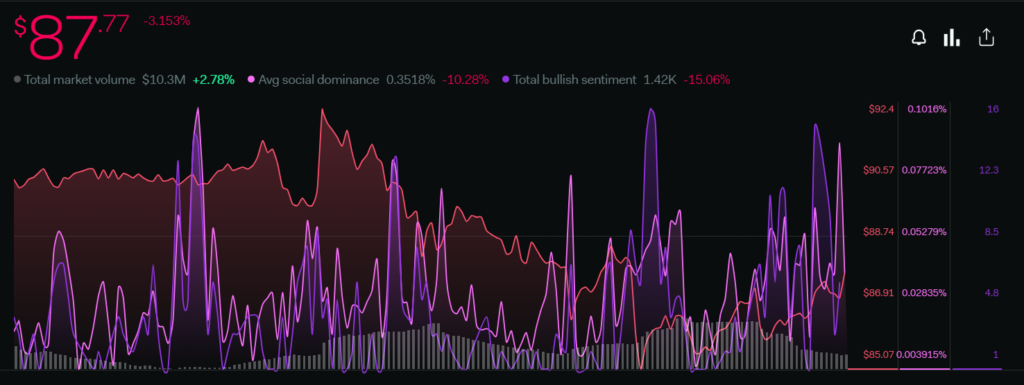
Task: Select the 12.3 sentiment axis label
Action: click(x=989, y=170)
